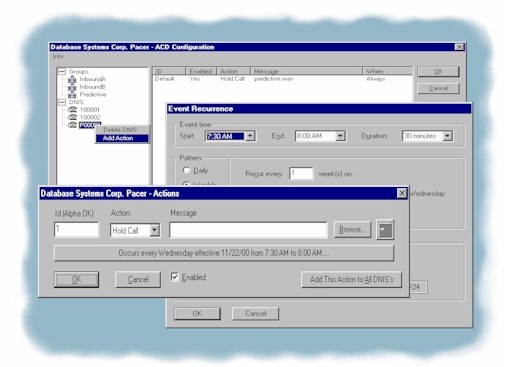Select the Weekly pattern radio button
Viewport: 505px width, 367px height.
pos(186,183)
